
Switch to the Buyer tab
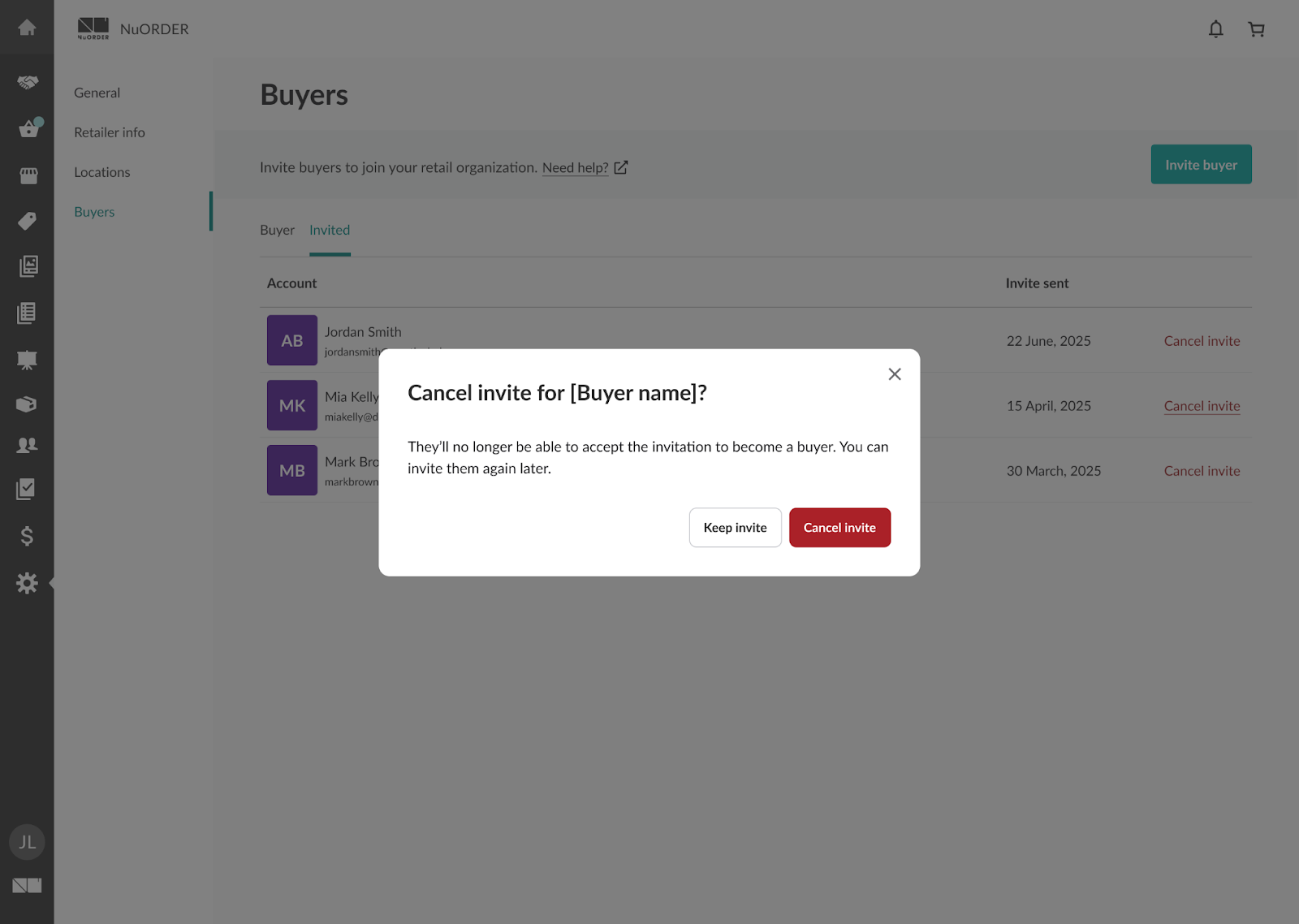[277, 231]
